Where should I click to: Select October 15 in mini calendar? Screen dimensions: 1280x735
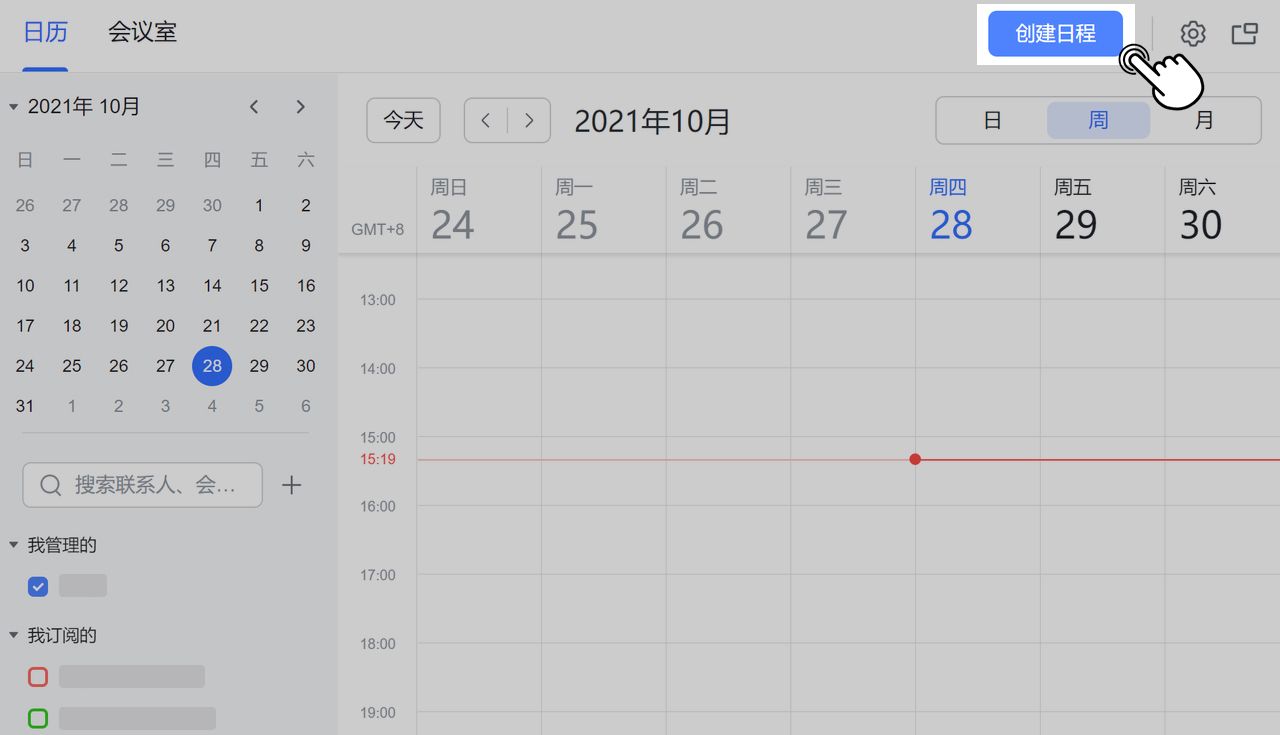coord(259,286)
